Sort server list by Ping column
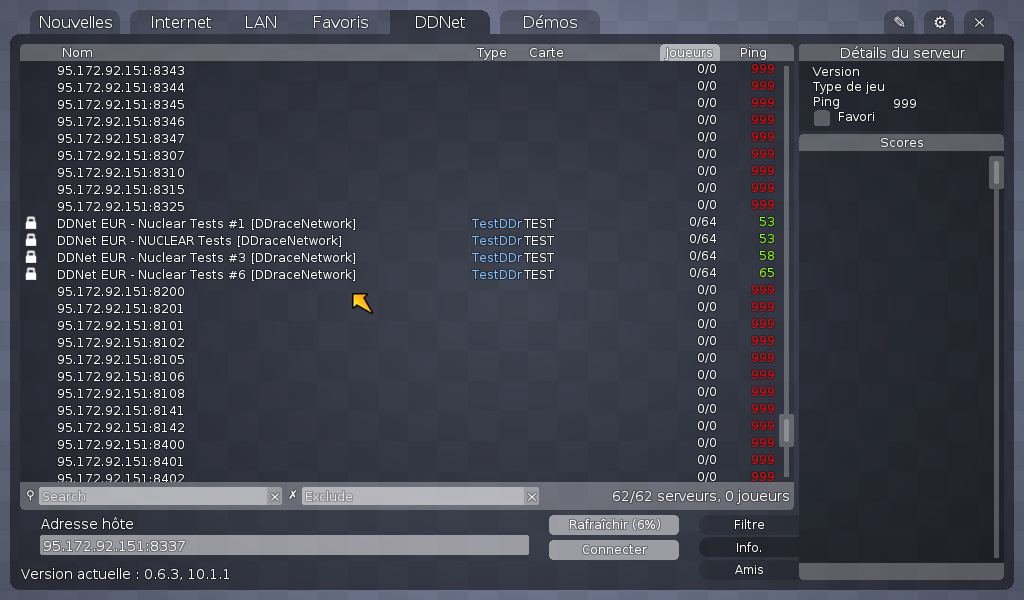This screenshot has height=600, width=1024. [x=753, y=53]
